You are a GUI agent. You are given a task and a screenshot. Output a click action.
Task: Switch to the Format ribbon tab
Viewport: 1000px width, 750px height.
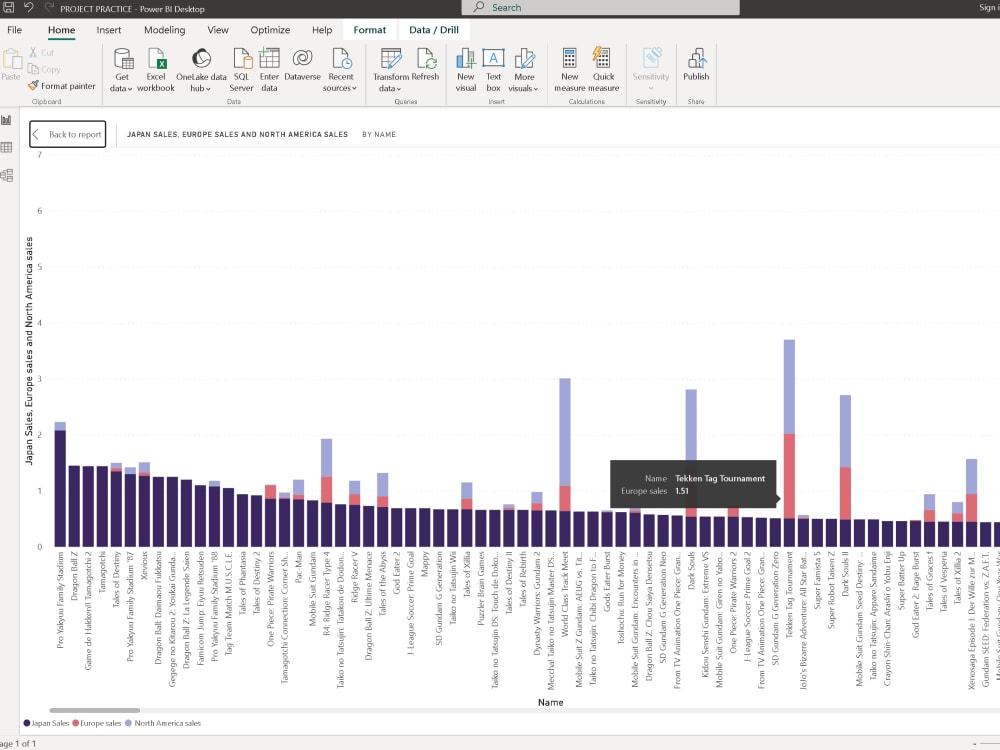pyautogui.click(x=370, y=29)
